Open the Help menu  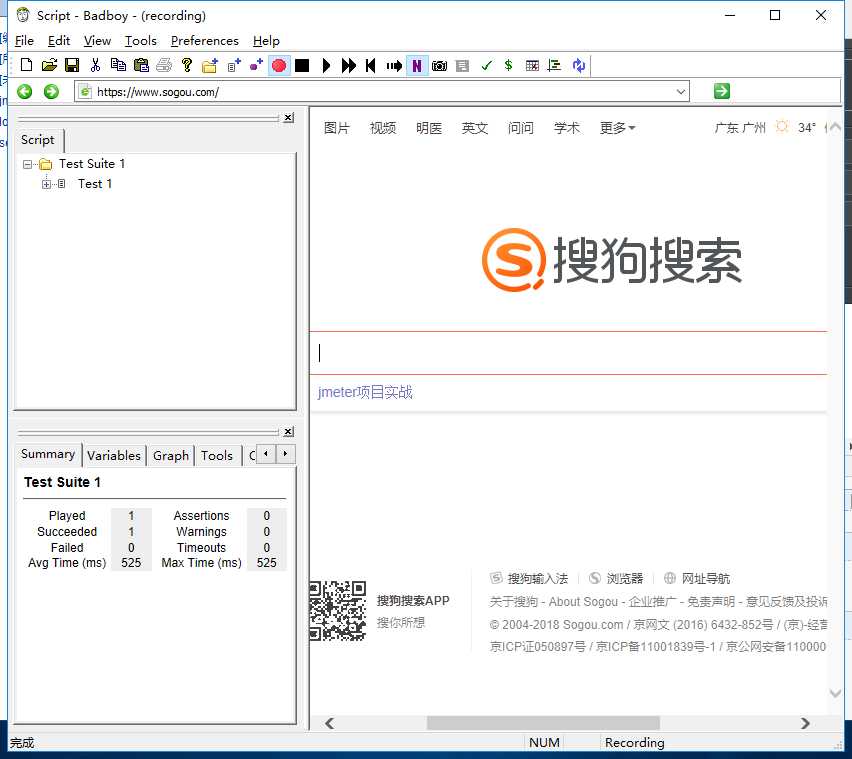click(x=266, y=41)
